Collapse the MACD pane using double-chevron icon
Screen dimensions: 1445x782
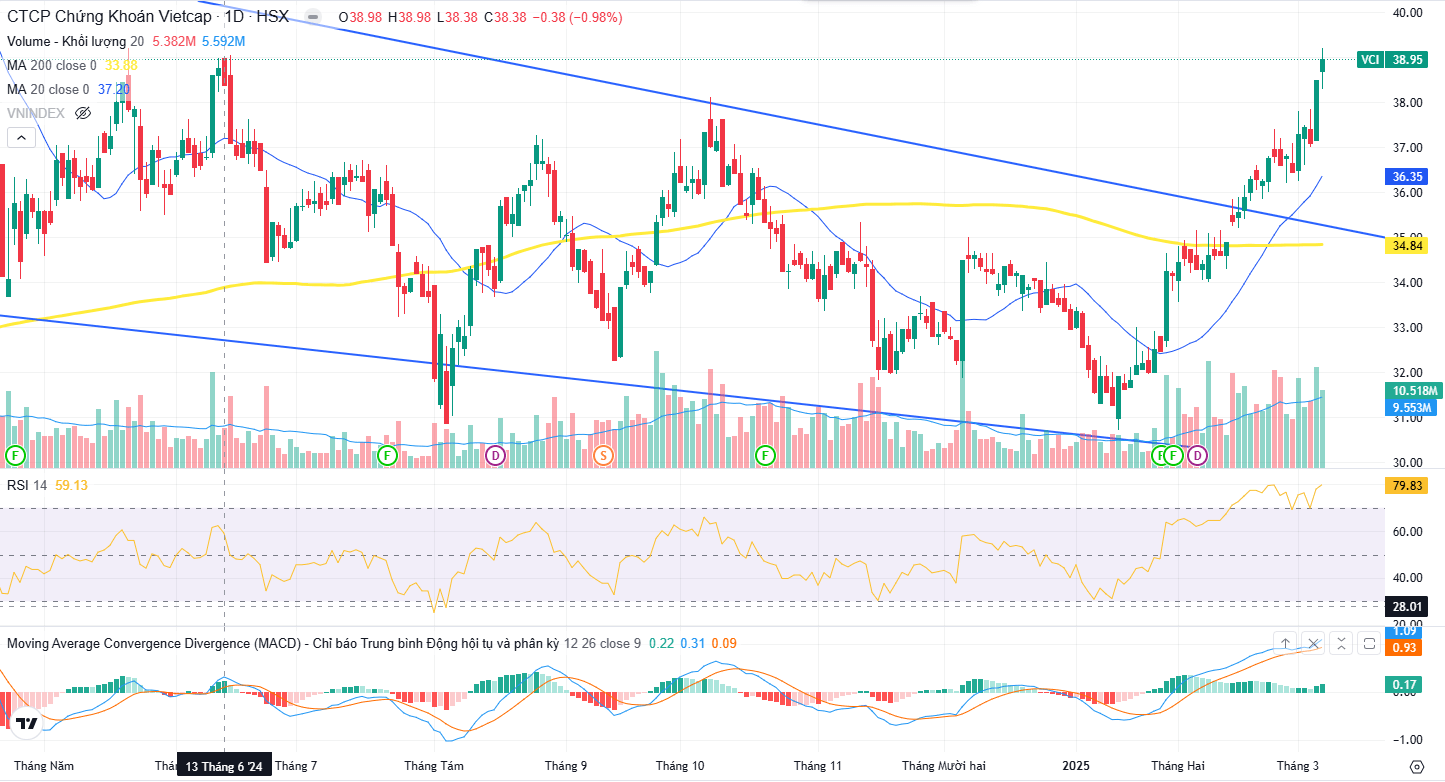1342,643
